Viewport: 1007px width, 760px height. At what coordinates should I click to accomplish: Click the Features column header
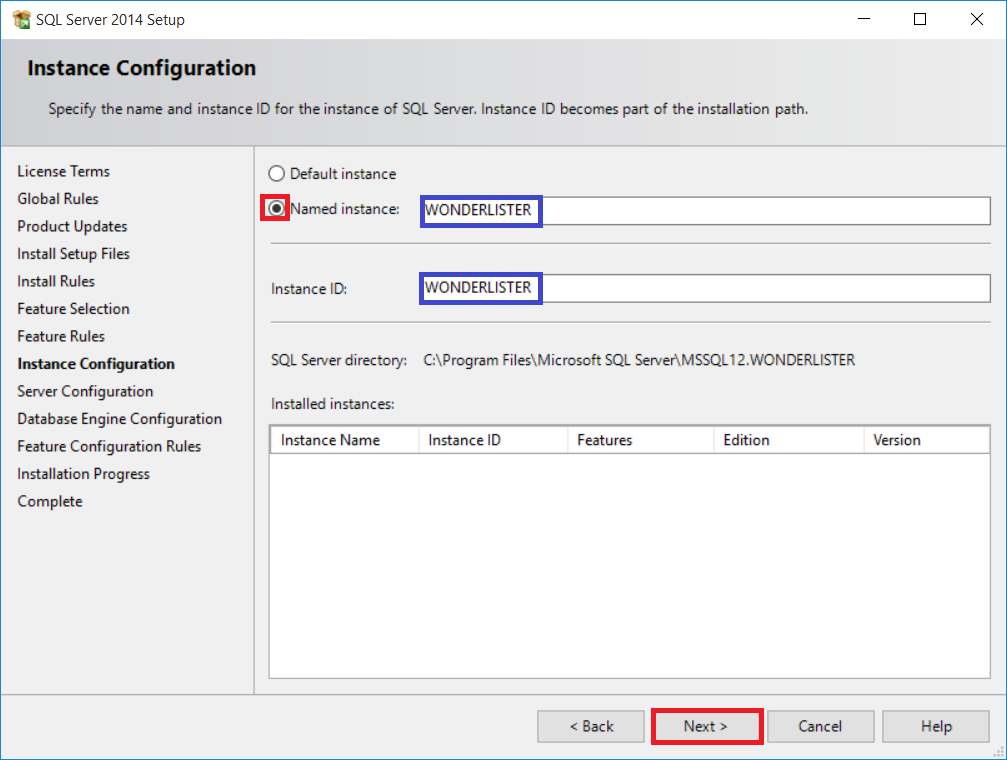[641, 440]
